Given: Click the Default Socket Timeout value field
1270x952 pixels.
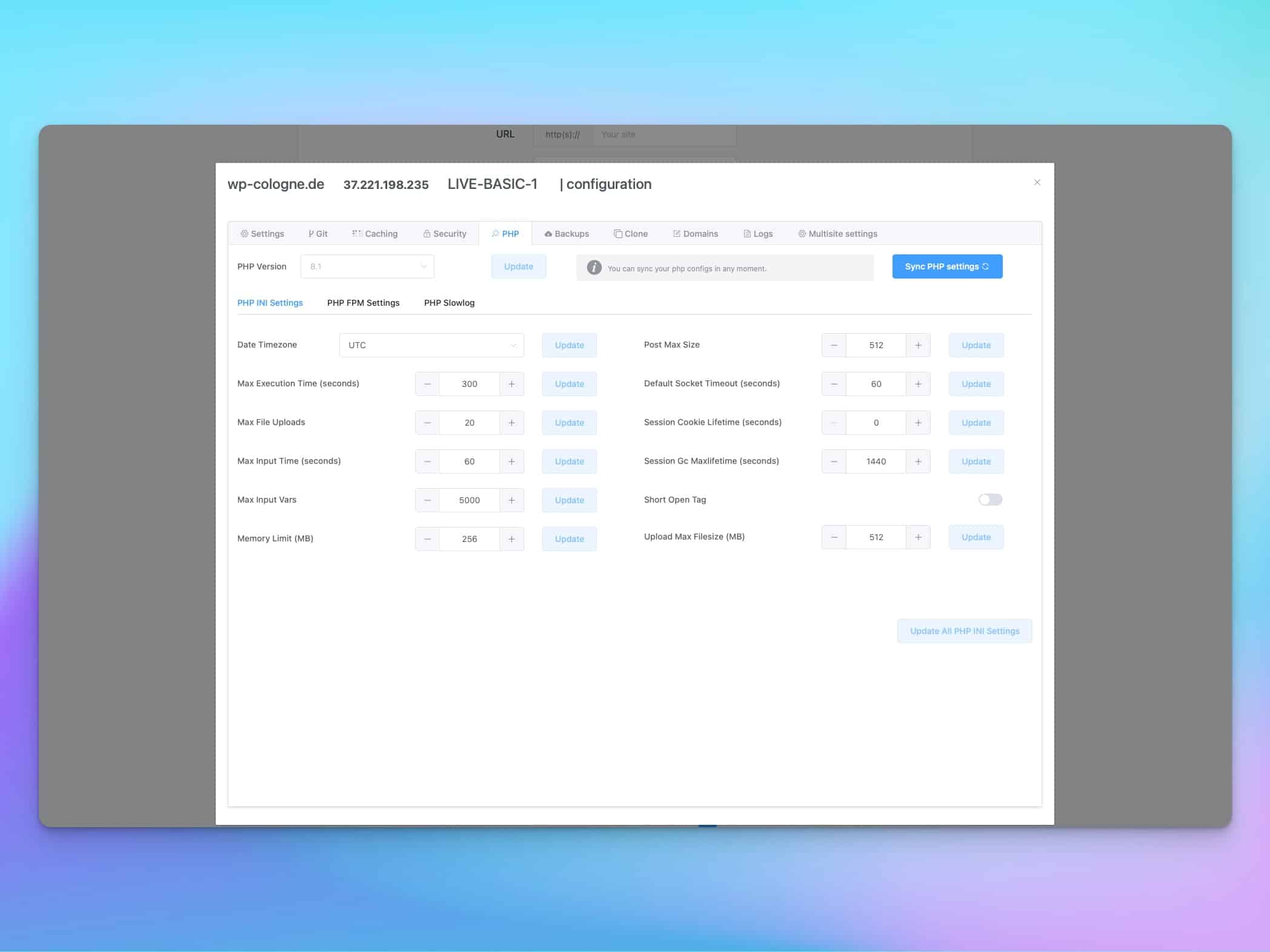Looking at the screenshot, I should tap(876, 384).
